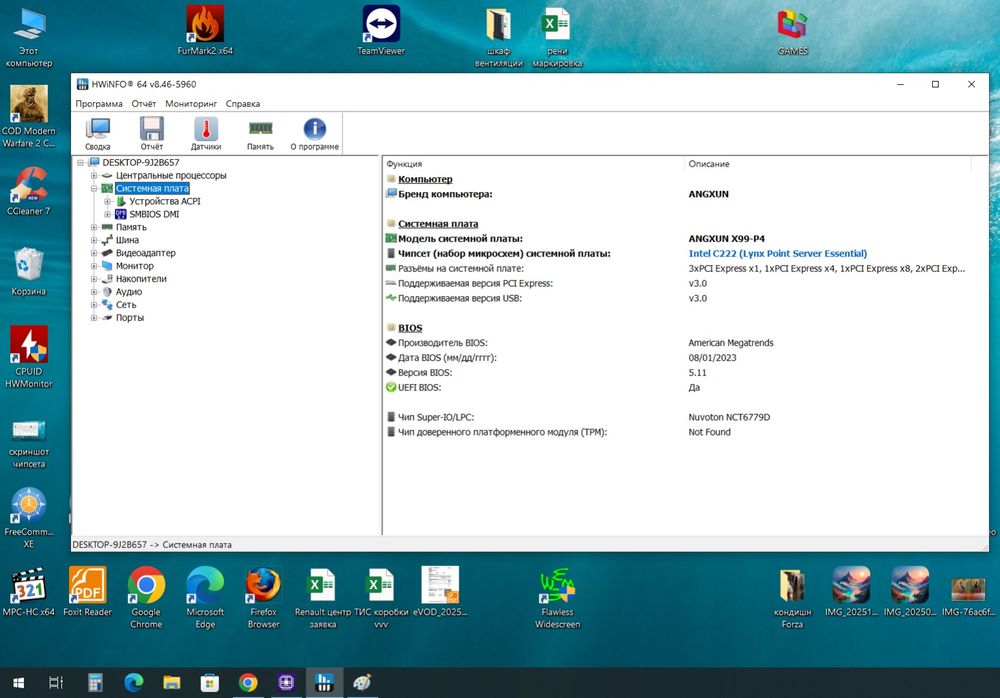Image resolution: width=1000 pixels, height=698 pixels.
Task: Select the Системная плата tree item
Action: click(152, 188)
